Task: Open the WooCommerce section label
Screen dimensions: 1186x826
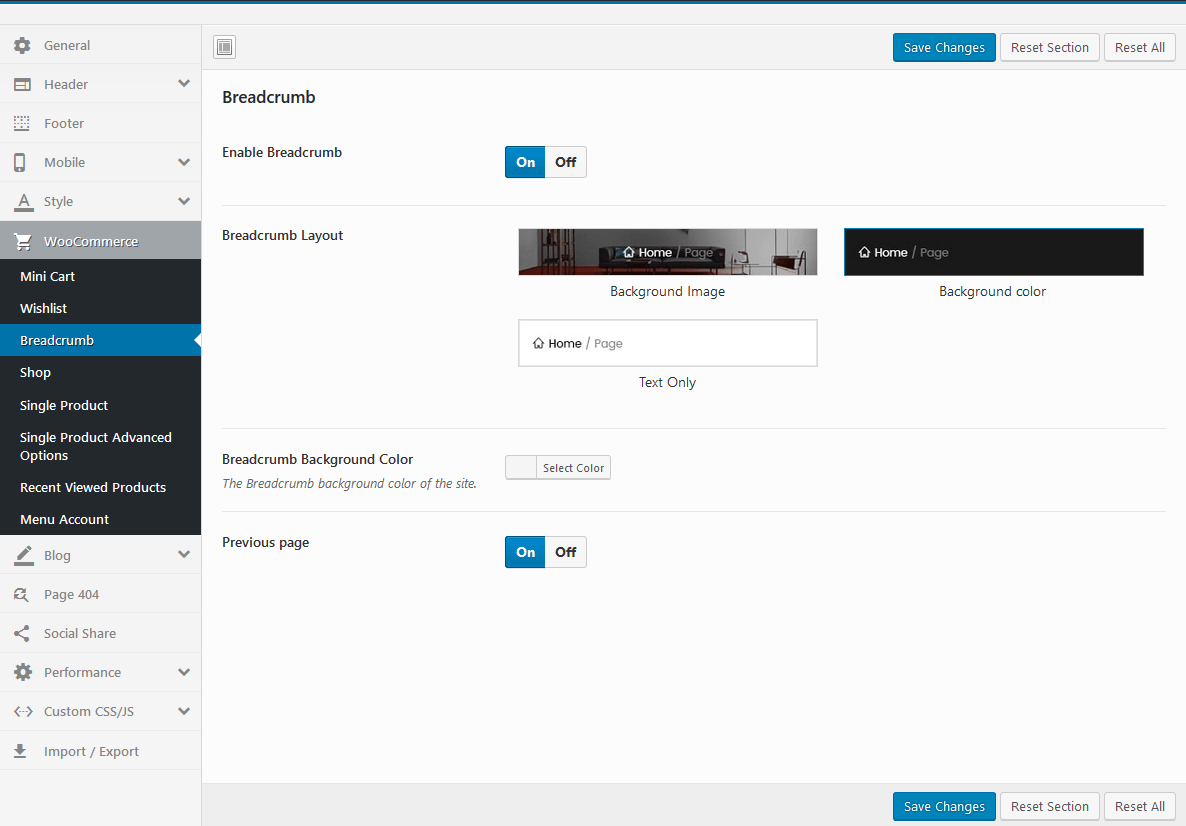Action: (91, 241)
